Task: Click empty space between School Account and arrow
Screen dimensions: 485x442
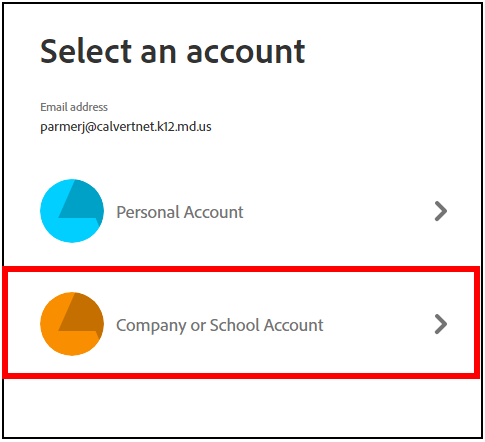Action: coord(378,325)
